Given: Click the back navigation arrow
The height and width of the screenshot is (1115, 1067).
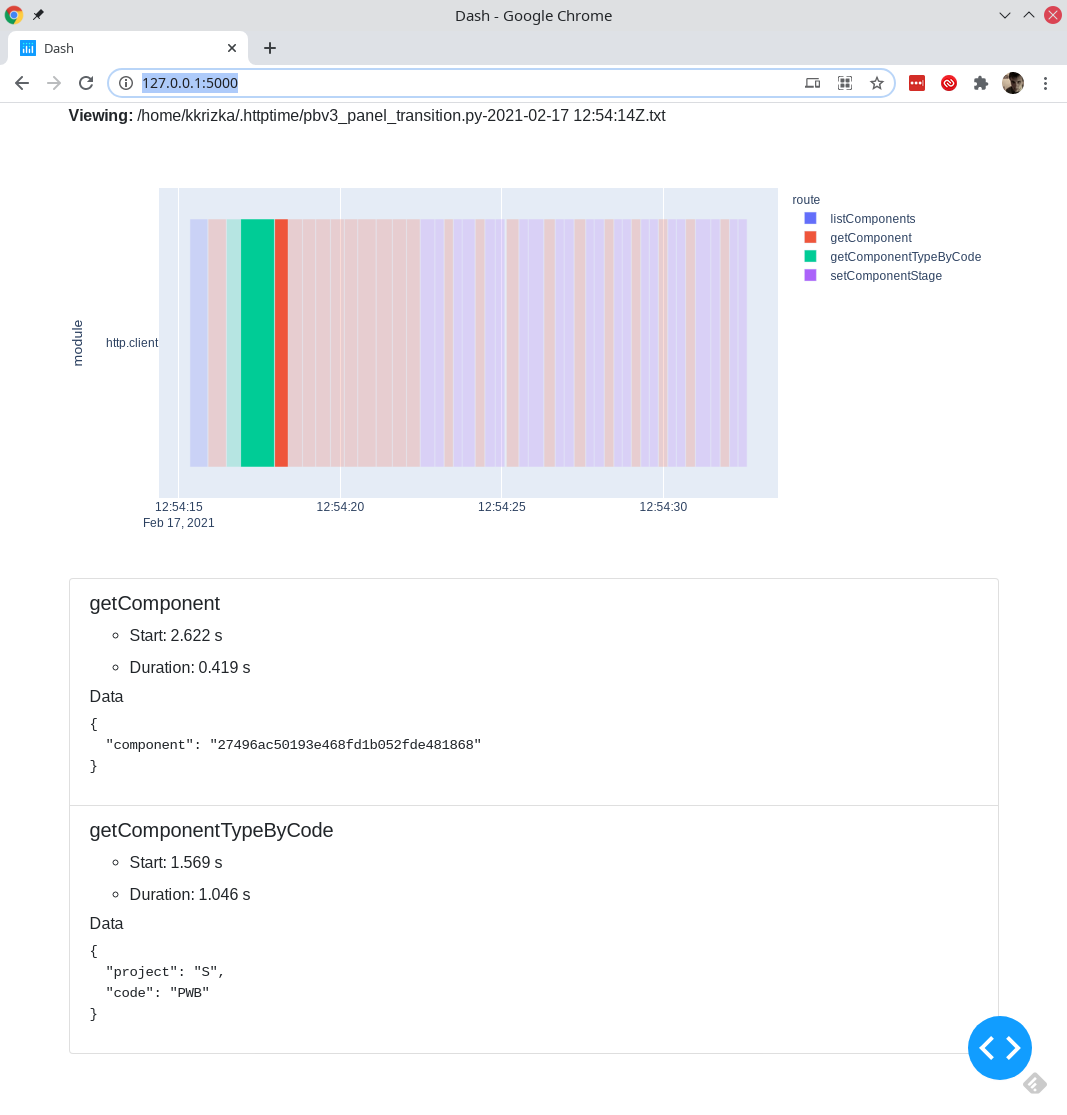Looking at the screenshot, I should pos(22,83).
